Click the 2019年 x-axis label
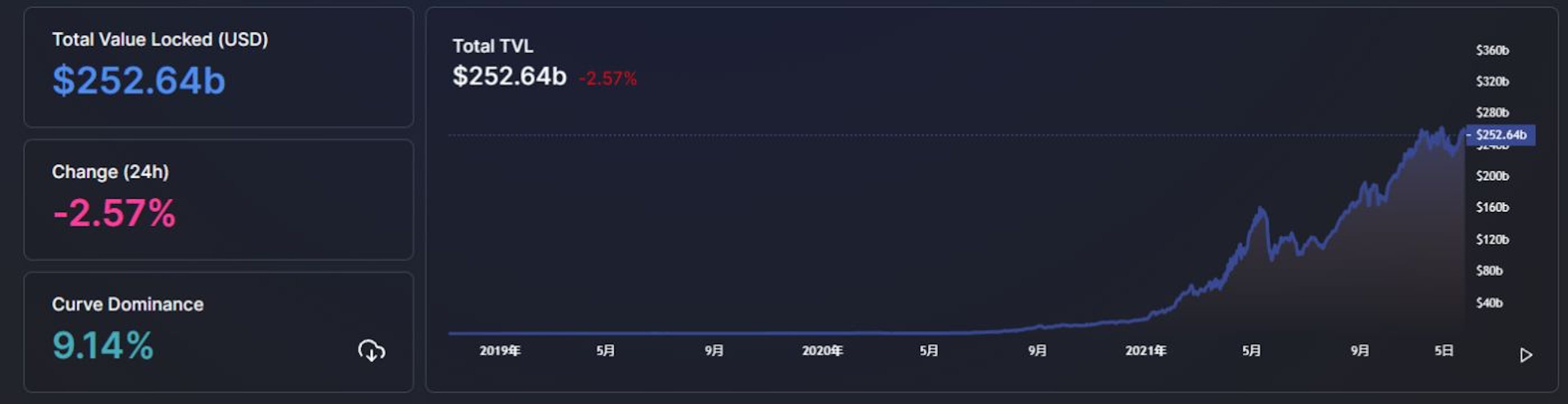The image size is (1568, 404). click(500, 351)
